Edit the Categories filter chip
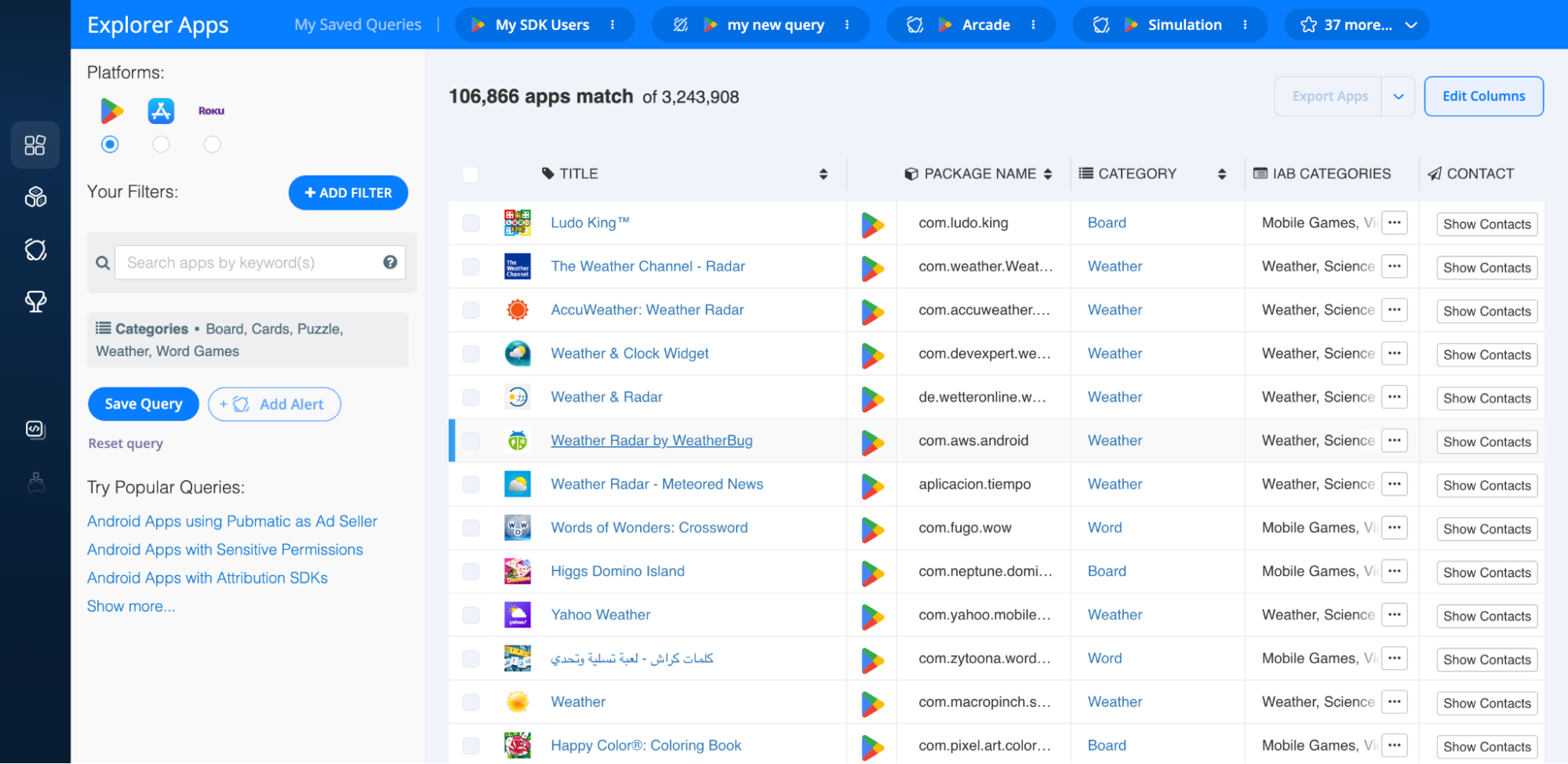The width and height of the screenshot is (1568, 764). [x=248, y=340]
